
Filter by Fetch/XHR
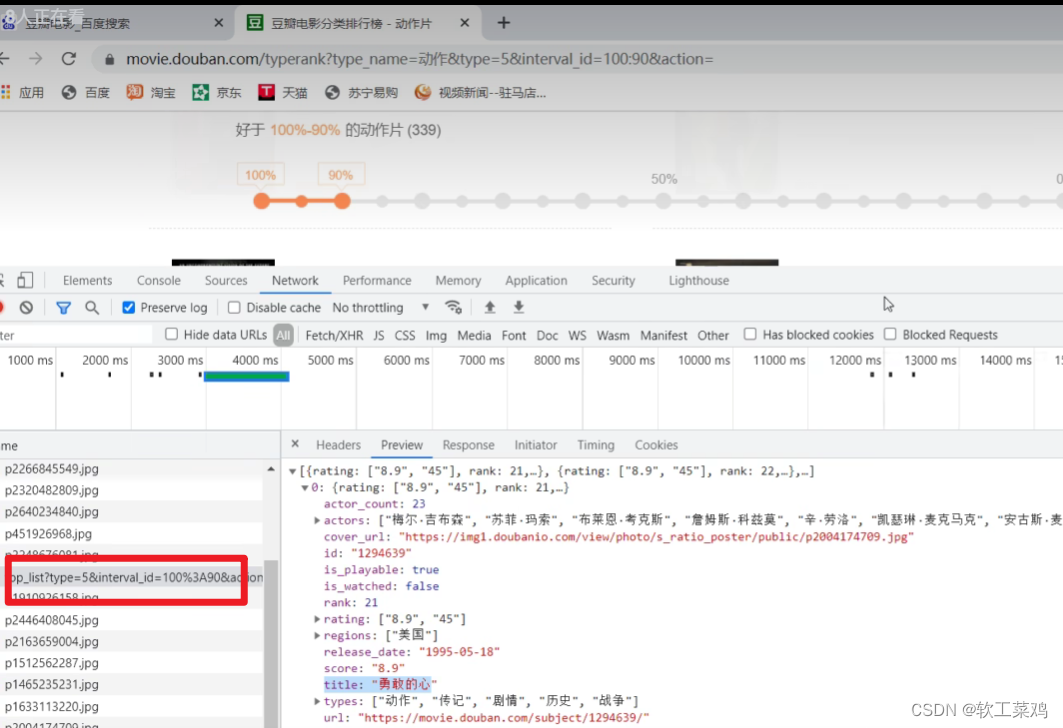[334, 336]
